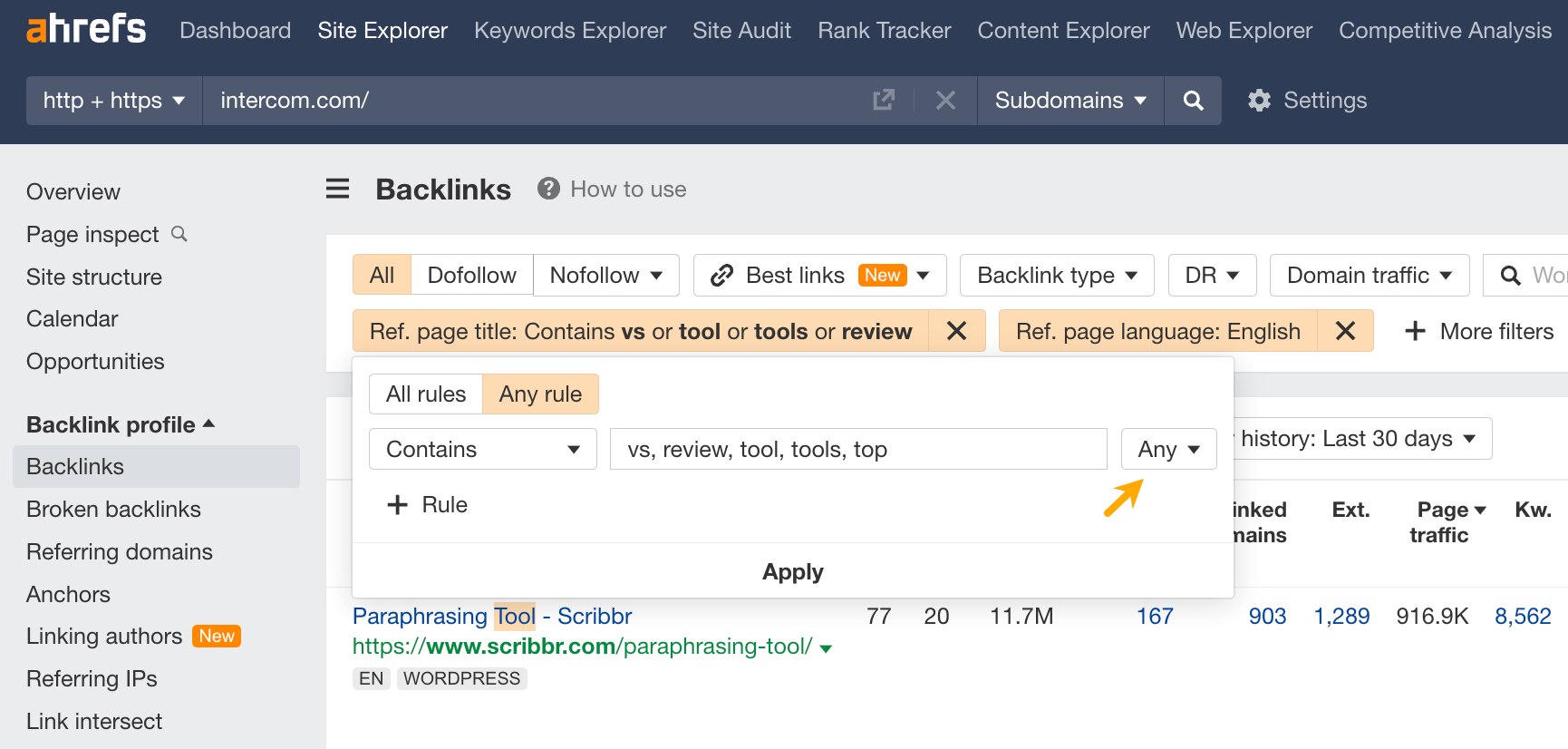Open the Domain traffic dropdown
Image resolution: width=1568 pixels, height=749 pixels.
coord(1369,275)
